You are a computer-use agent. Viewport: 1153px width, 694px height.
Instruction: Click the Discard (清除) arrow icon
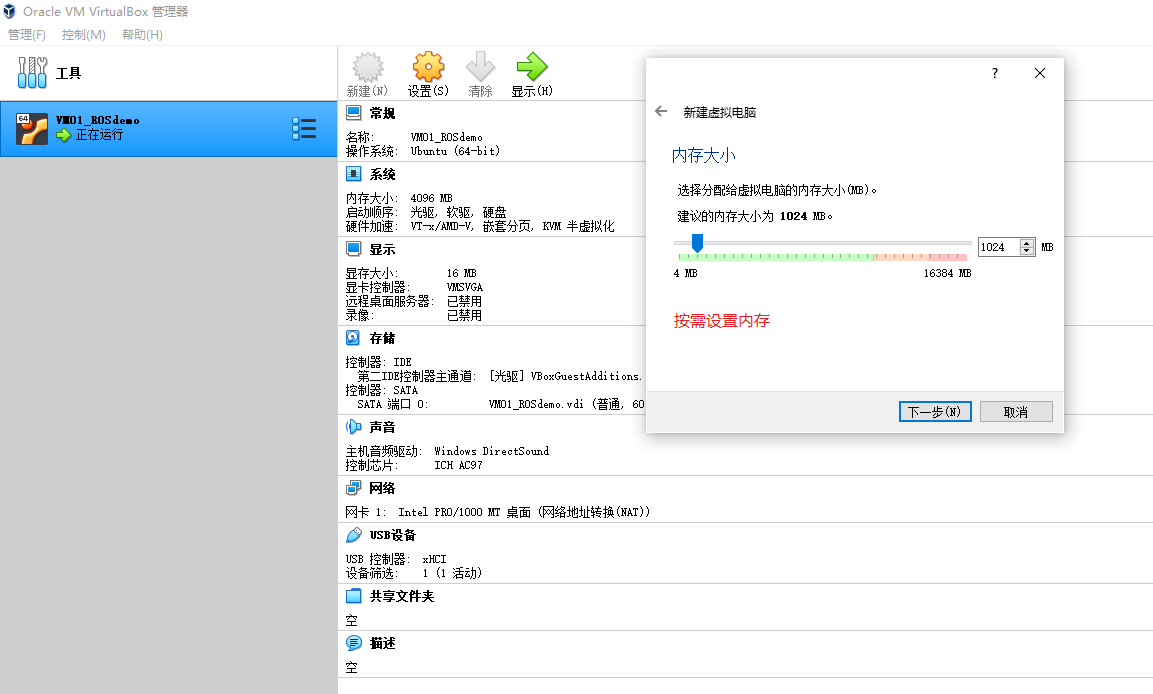480,68
